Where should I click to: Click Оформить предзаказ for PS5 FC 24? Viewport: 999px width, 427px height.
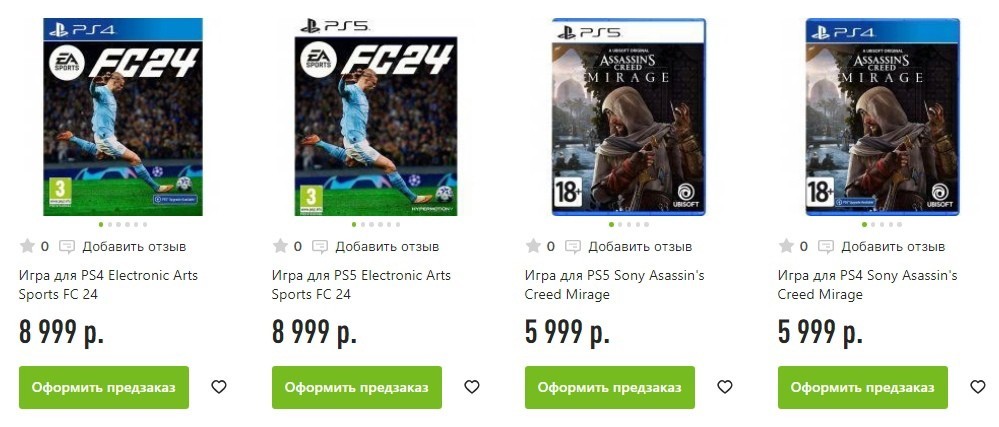[x=357, y=387]
